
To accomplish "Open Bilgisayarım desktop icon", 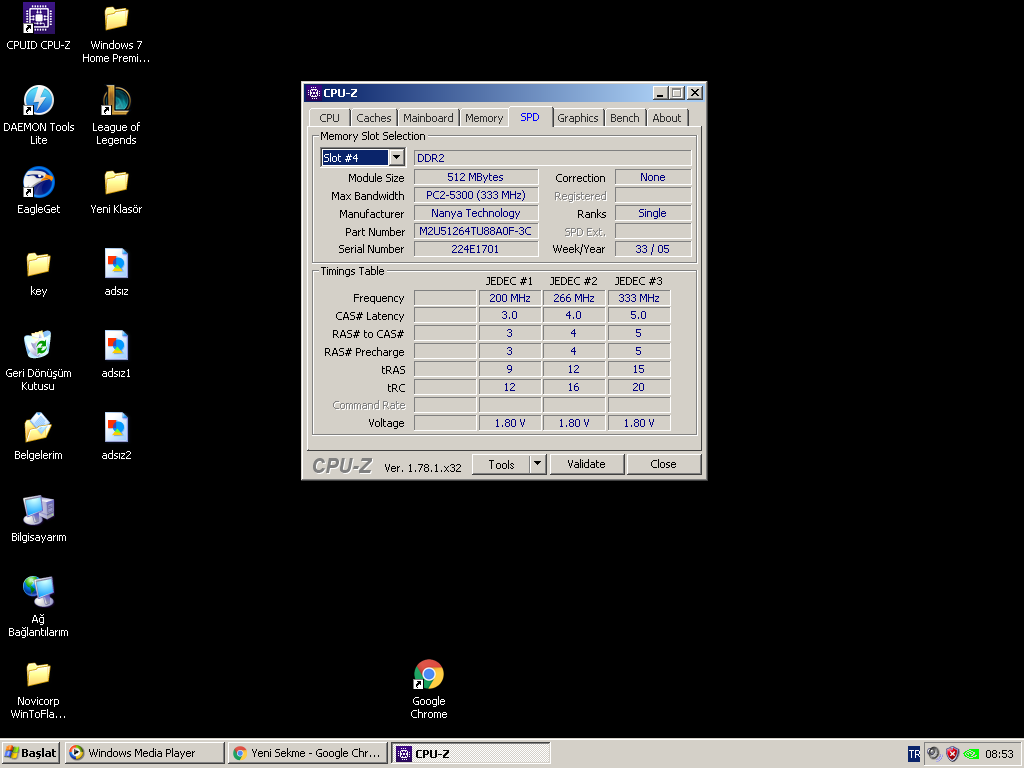I will click(38, 510).
